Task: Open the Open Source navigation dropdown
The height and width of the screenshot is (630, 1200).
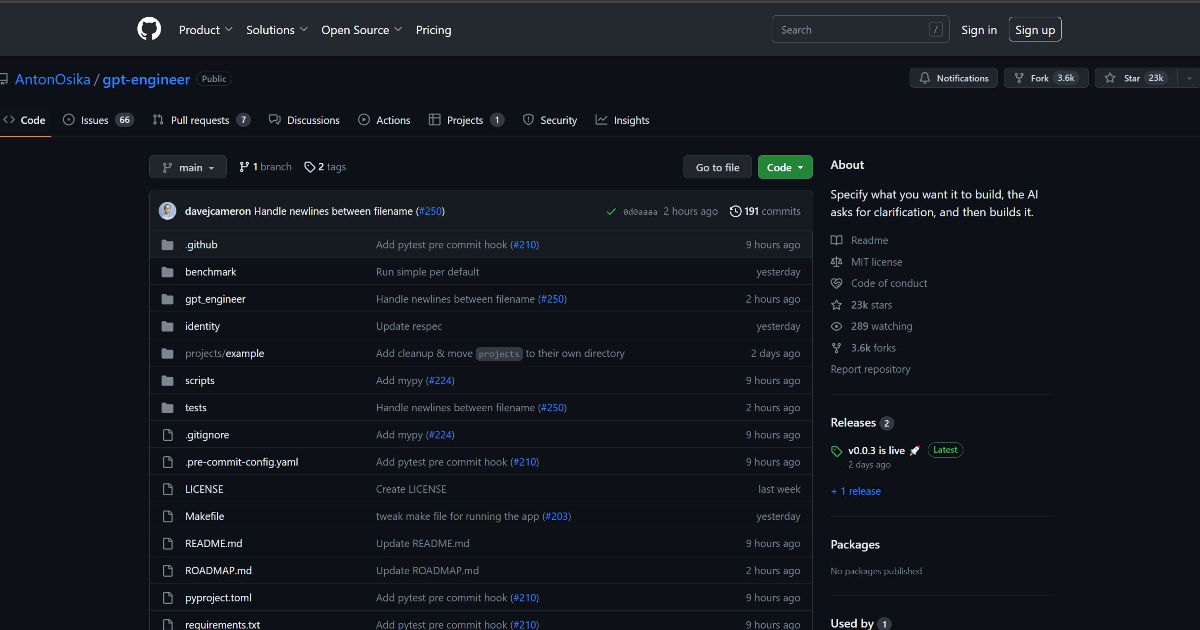Action: (x=362, y=30)
